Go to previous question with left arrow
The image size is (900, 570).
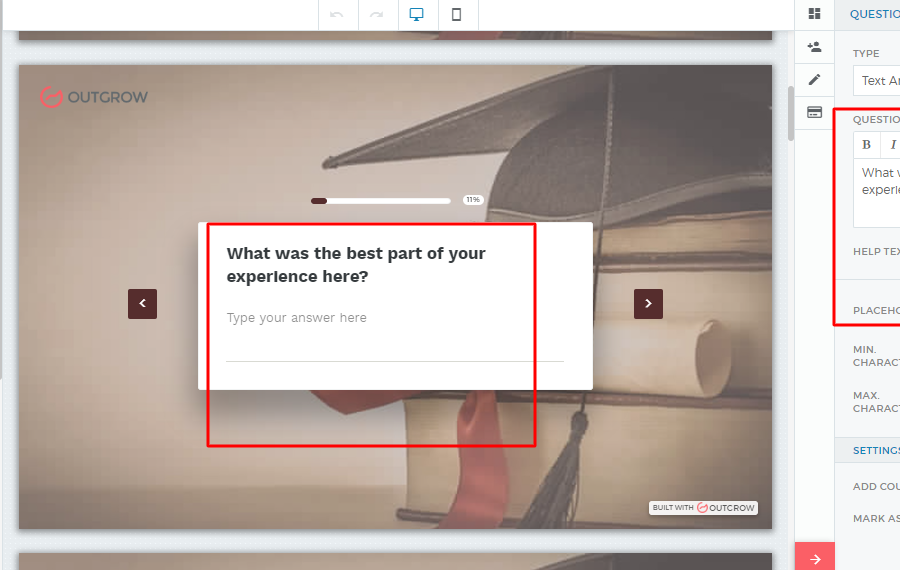[x=142, y=303]
